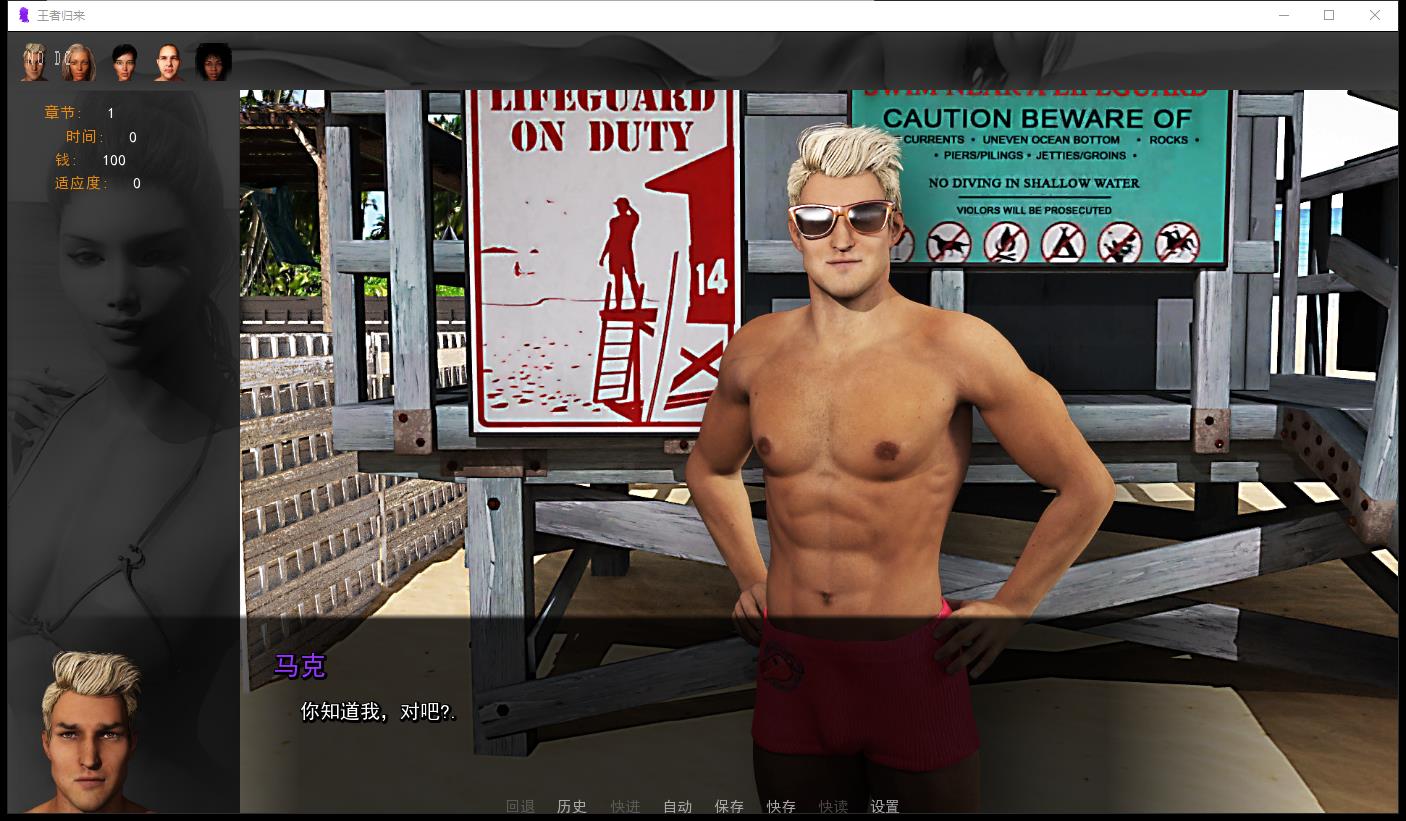Click Mark's large side portrait
Image resolution: width=1406 pixels, height=821 pixels.
[x=90, y=731]
